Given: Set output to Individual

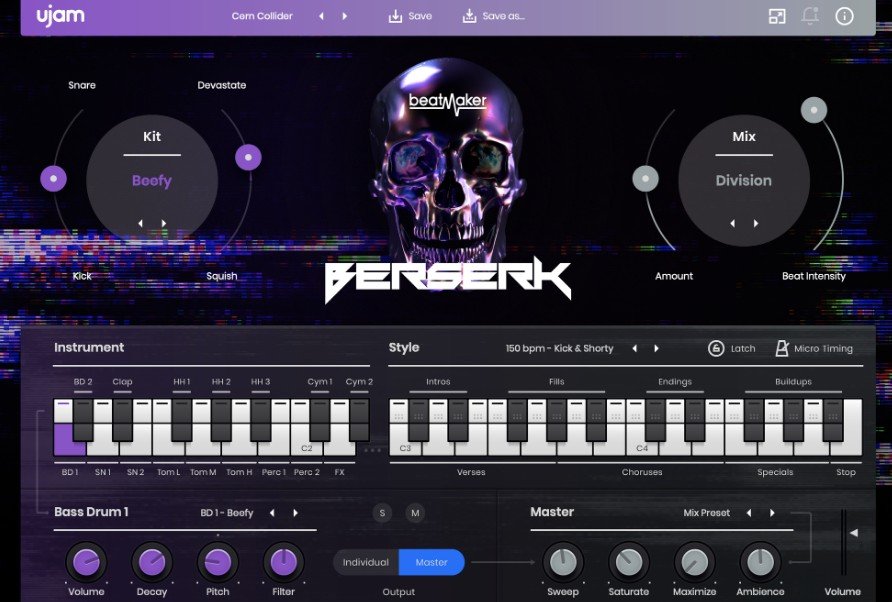Looking at the screenshot, I should coord(366,562).
